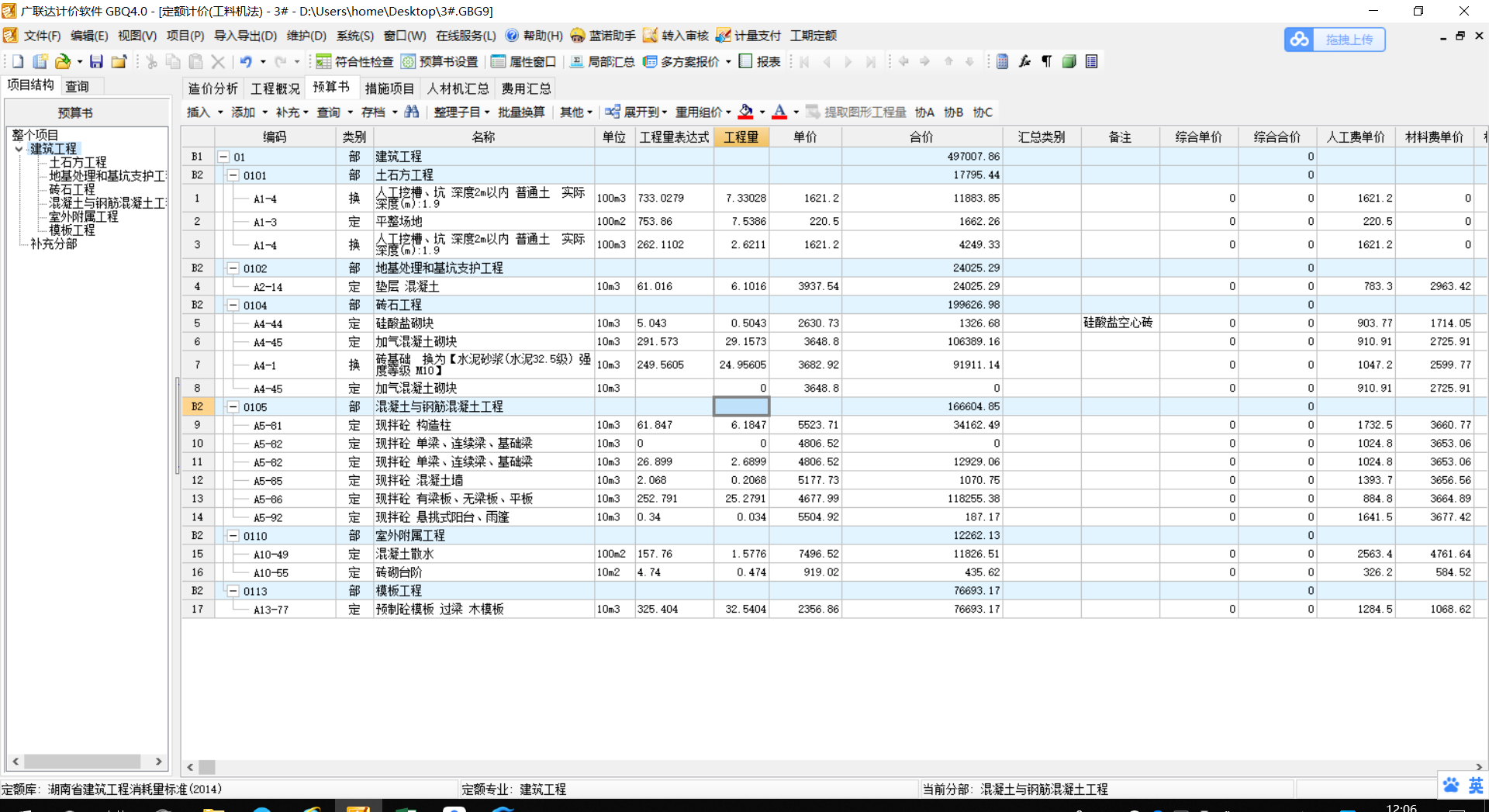Collapse the 0104 砖石工程 section
The width and height of the screenshot is (1489, 812).
pyautogui.click(x=233, y=305)
